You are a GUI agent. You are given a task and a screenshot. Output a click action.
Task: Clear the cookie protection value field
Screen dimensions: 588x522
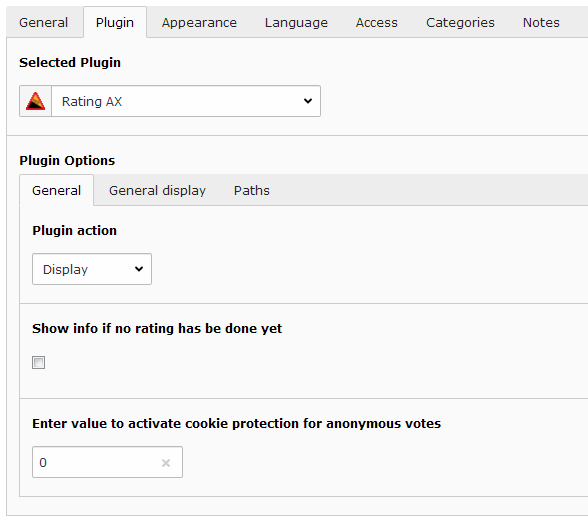[x=166, y=463]
